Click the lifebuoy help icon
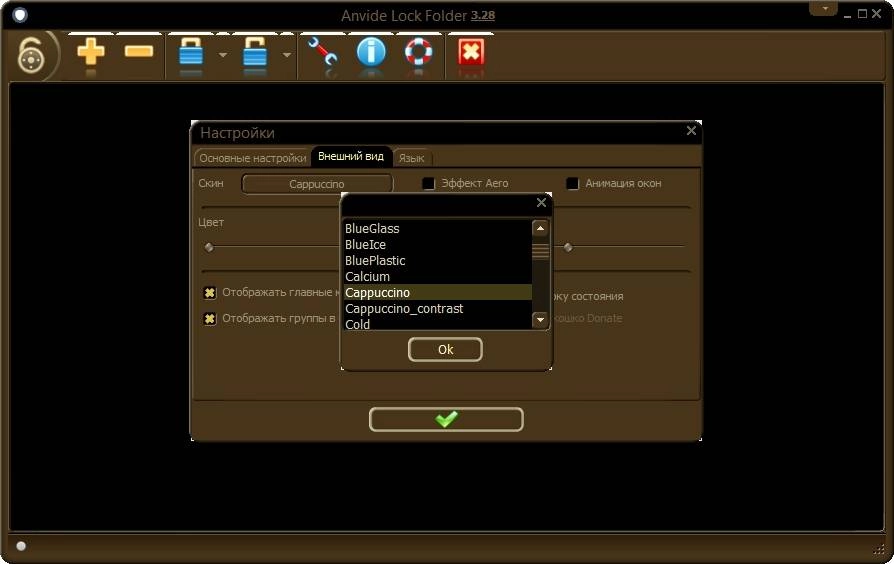The width and height of the screenshot is (894, 564). 419,52
